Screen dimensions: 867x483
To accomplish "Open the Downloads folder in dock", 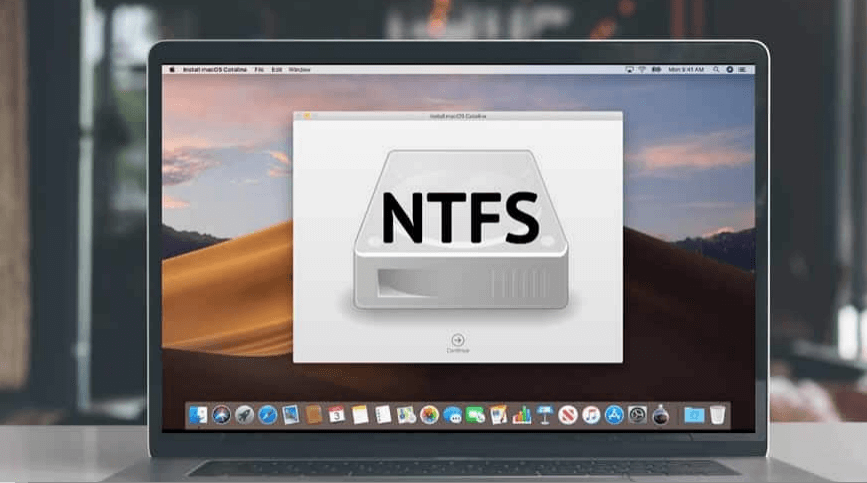I will (x=693, y=414).
